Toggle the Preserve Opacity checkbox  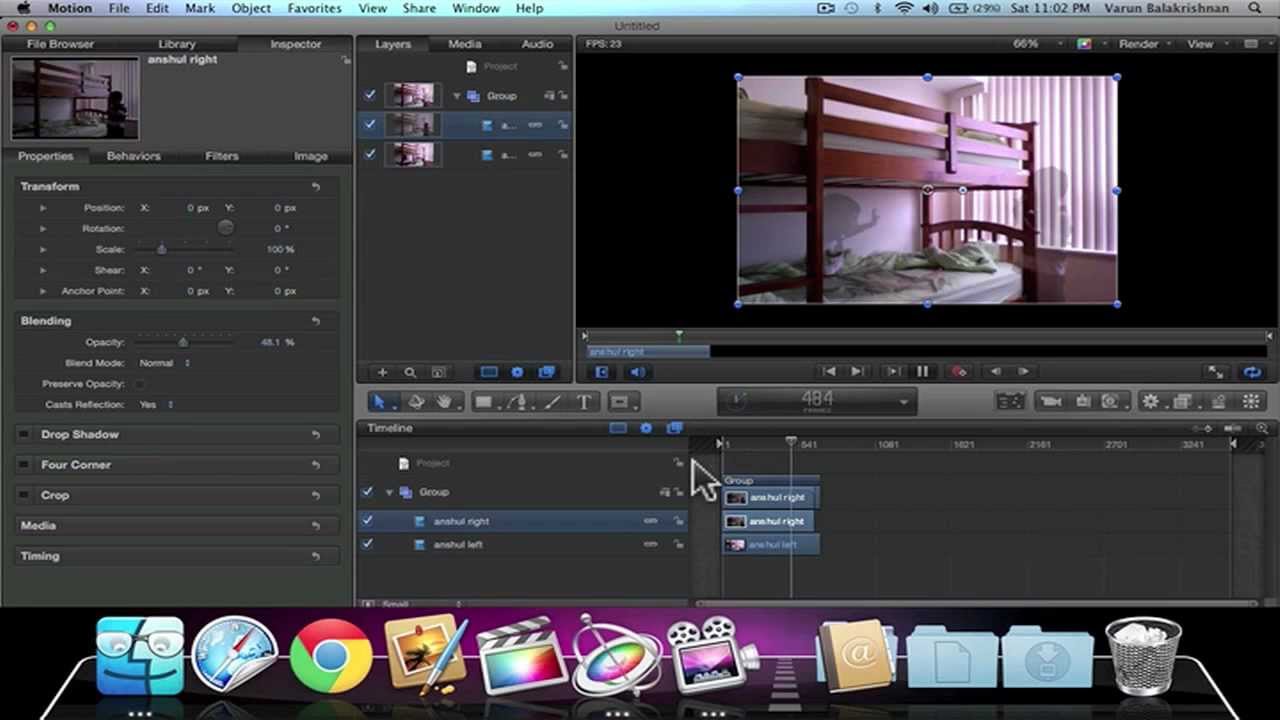(139, 384)
